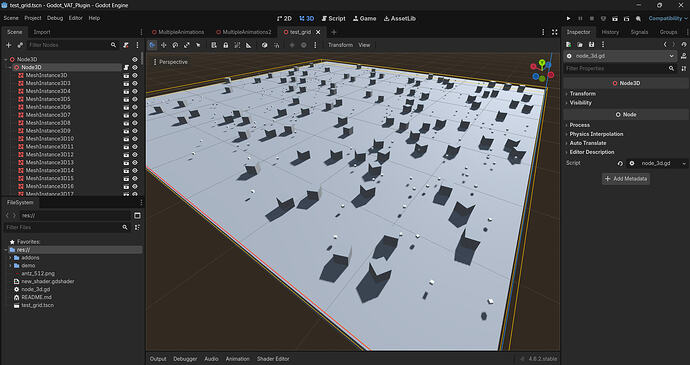Add a new child node with the plus icon
Image resolution: width=690 pixels, height=365 pixels.
pyautogui.click(x=8, y=45)
